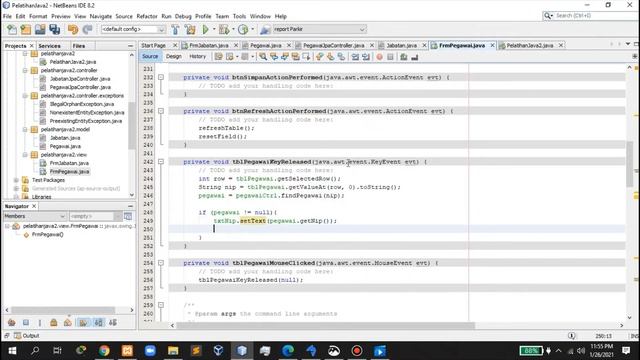Click the Start Macro Recording red circle icon
640x360 pixels.
380,57
